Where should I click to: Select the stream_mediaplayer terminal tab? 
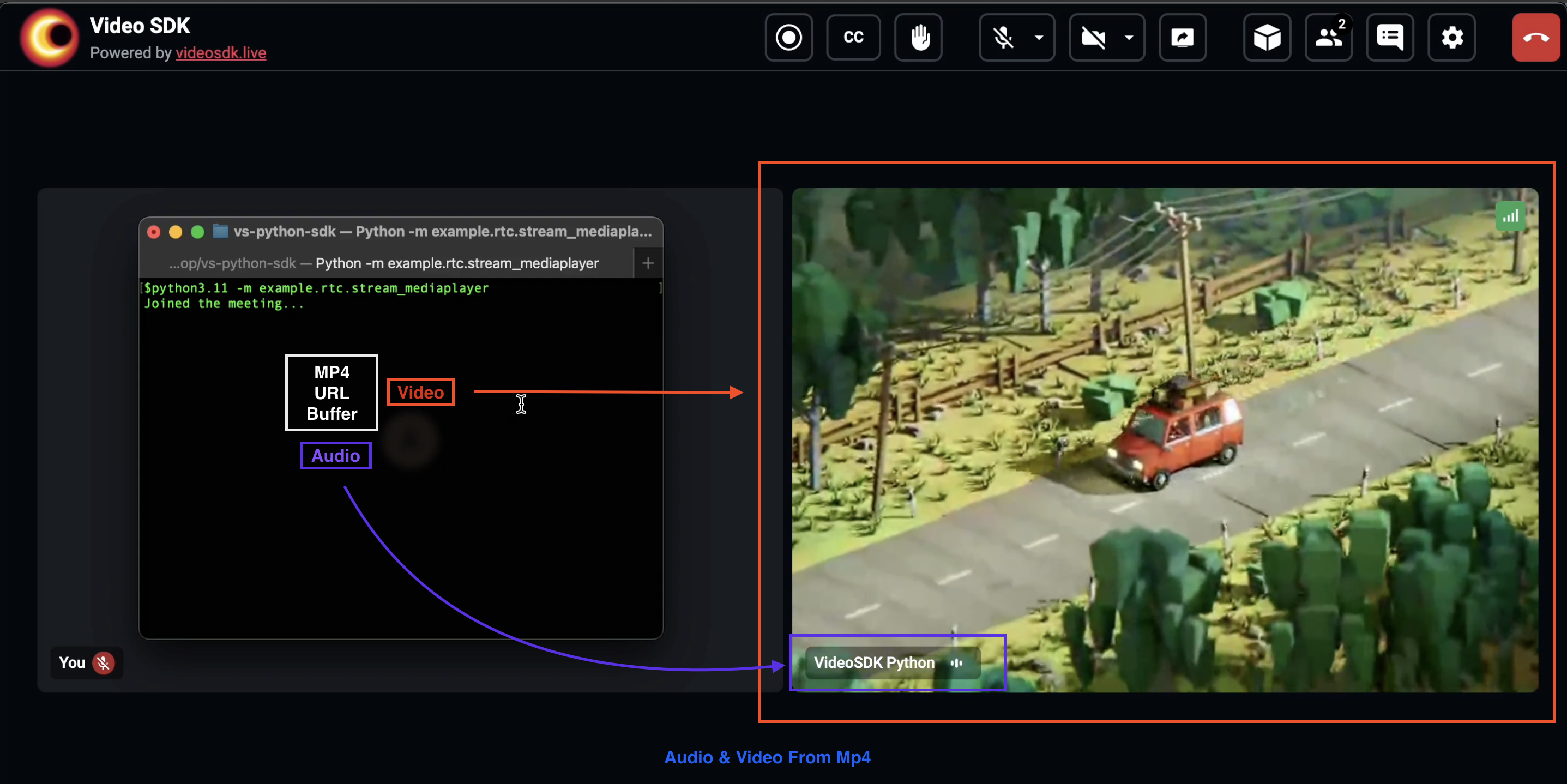[386, 263]
